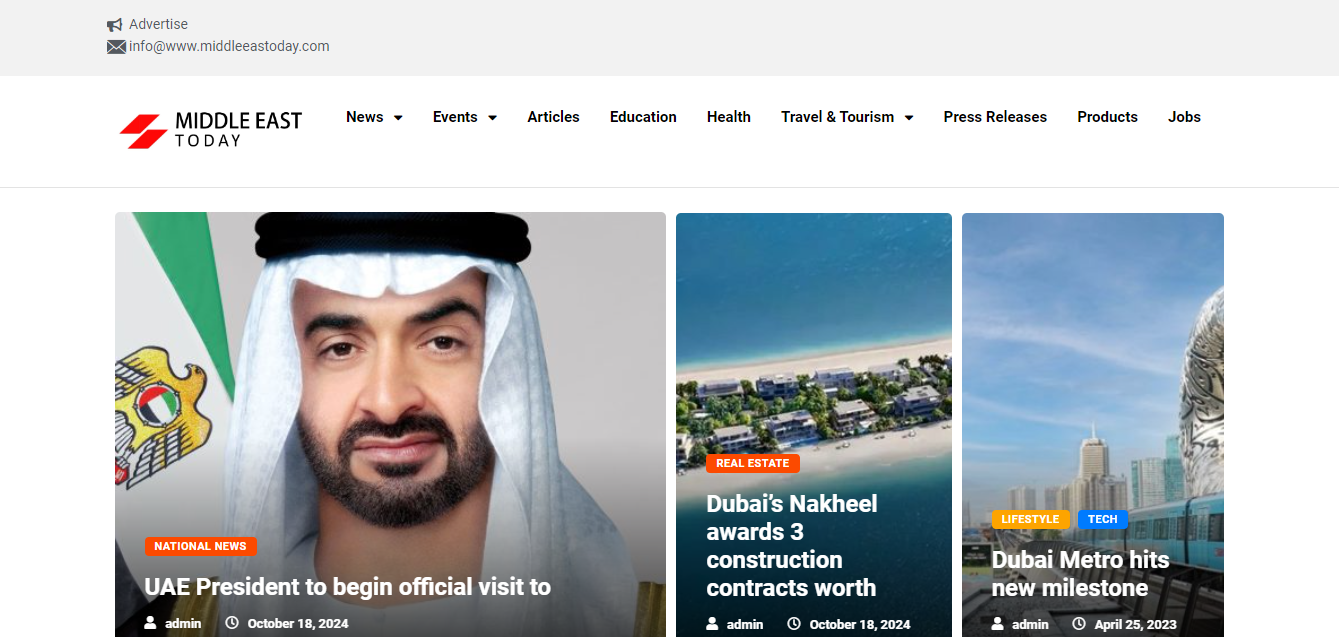Viewport: 1339px width, 637px height.
Task: Click the user icon on UAE President article
Action: [x=151, y=623]
